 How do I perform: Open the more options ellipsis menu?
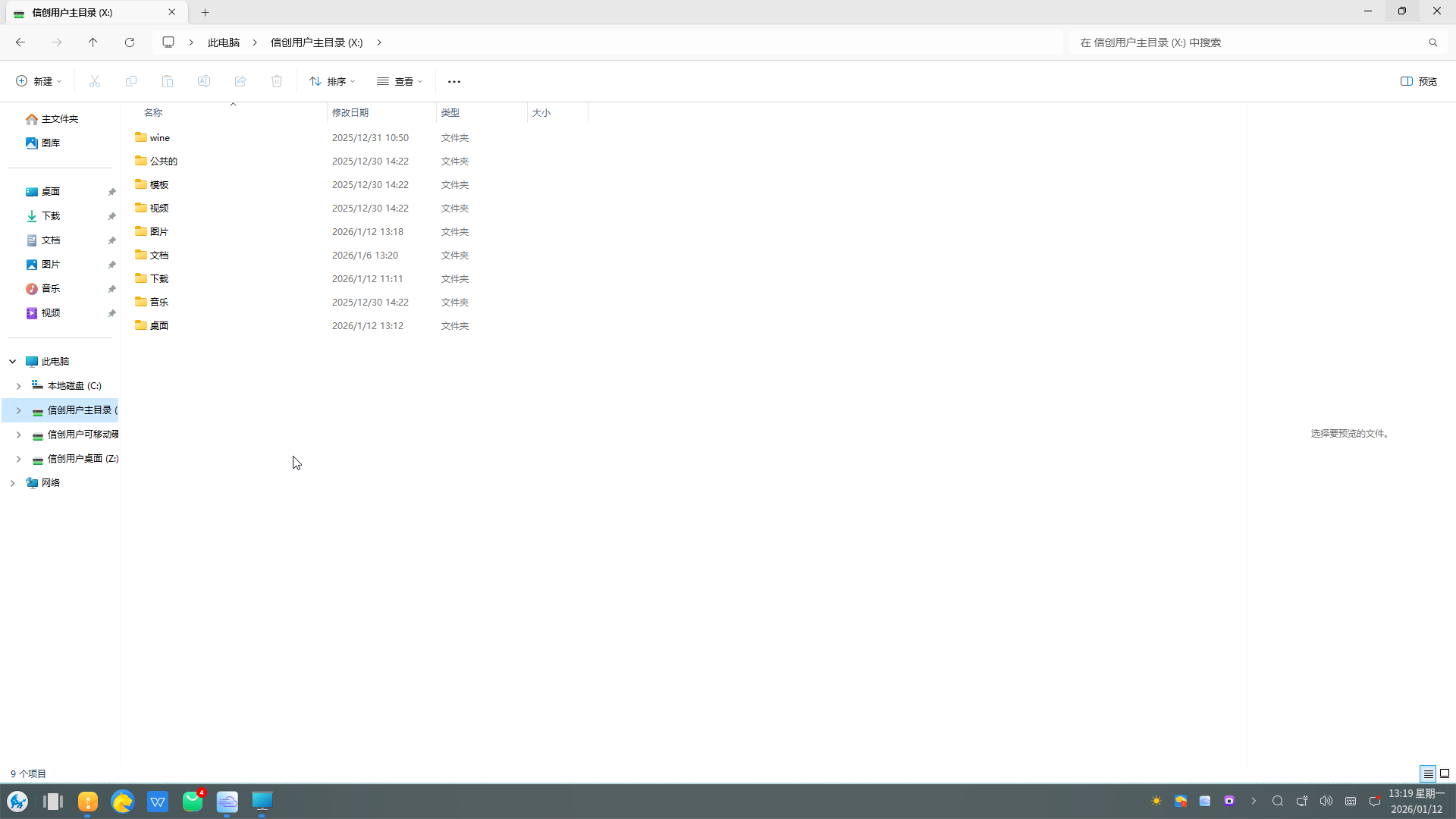pyautogui.click(x=454, y=81)
